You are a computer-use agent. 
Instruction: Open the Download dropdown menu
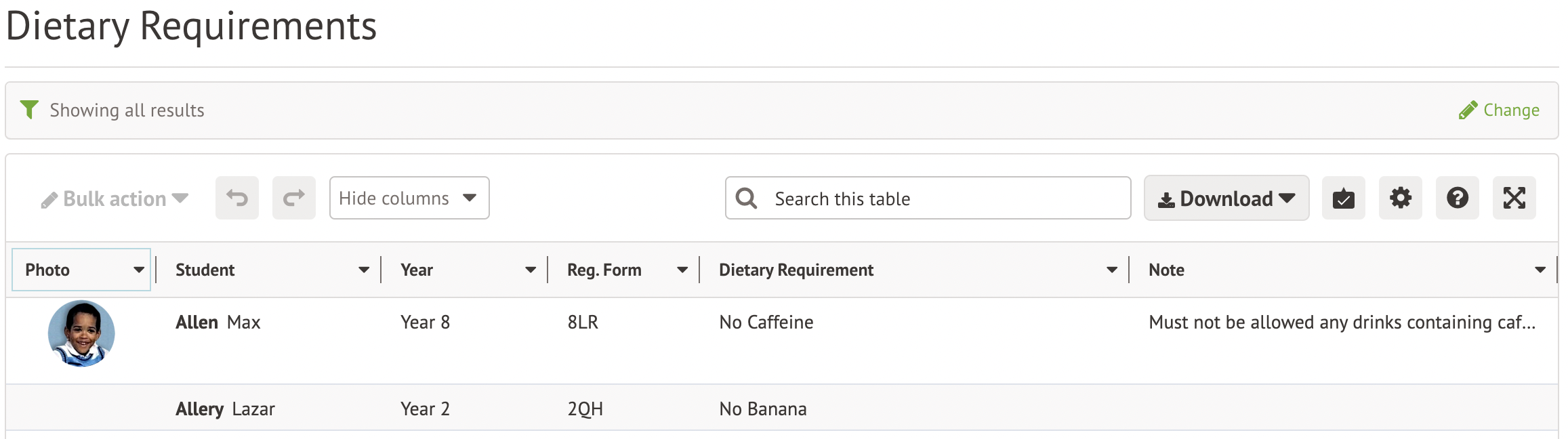click(x=1226, y=198)
